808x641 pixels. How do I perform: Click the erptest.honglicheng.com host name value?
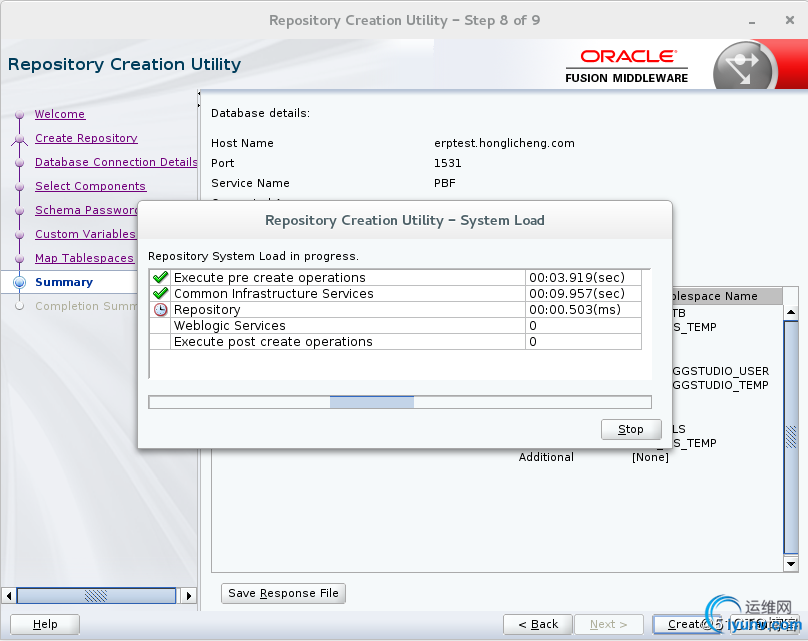504,143
